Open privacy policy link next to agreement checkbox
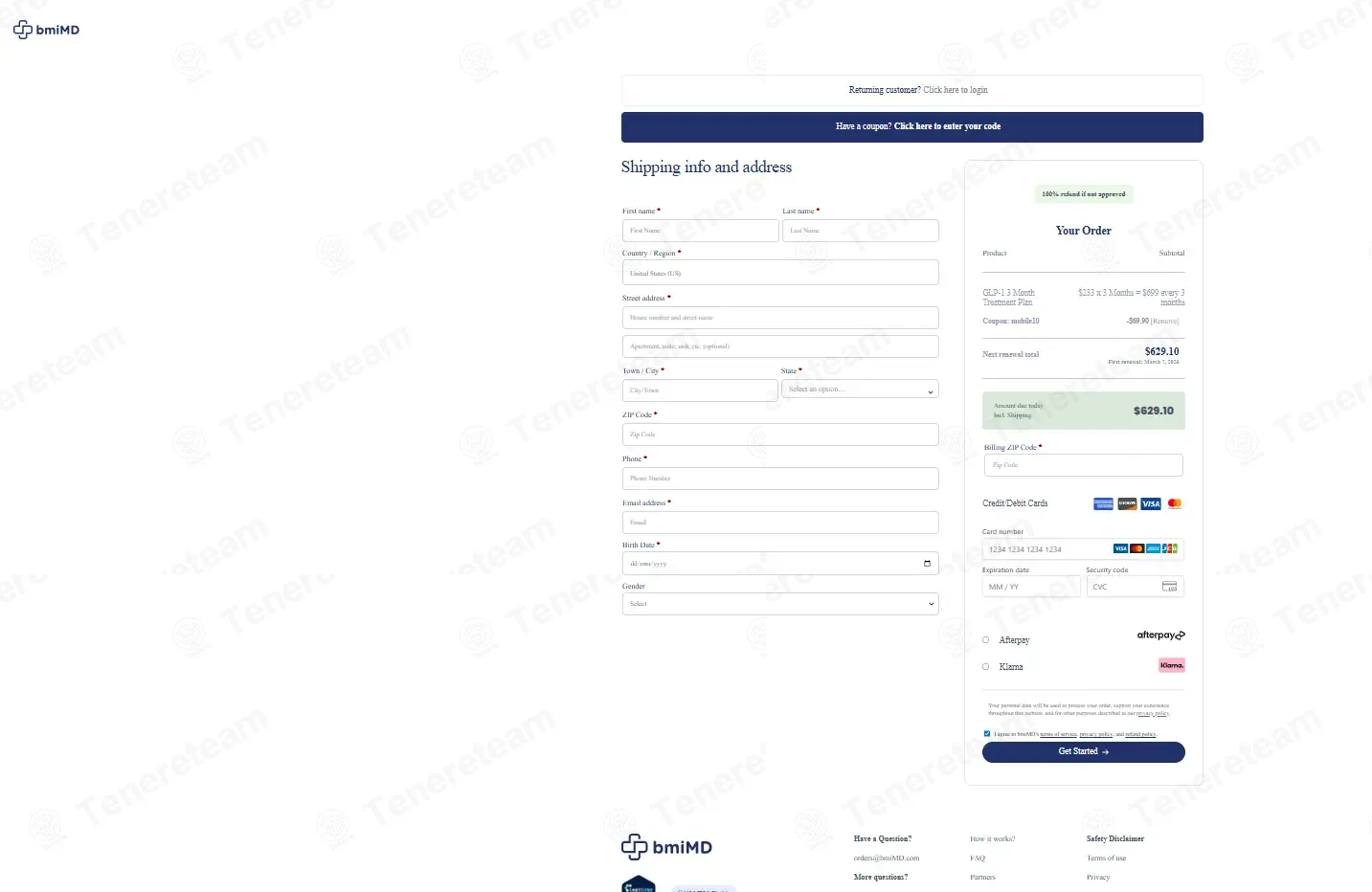The image size is (1372, 892). (1096, 734)
